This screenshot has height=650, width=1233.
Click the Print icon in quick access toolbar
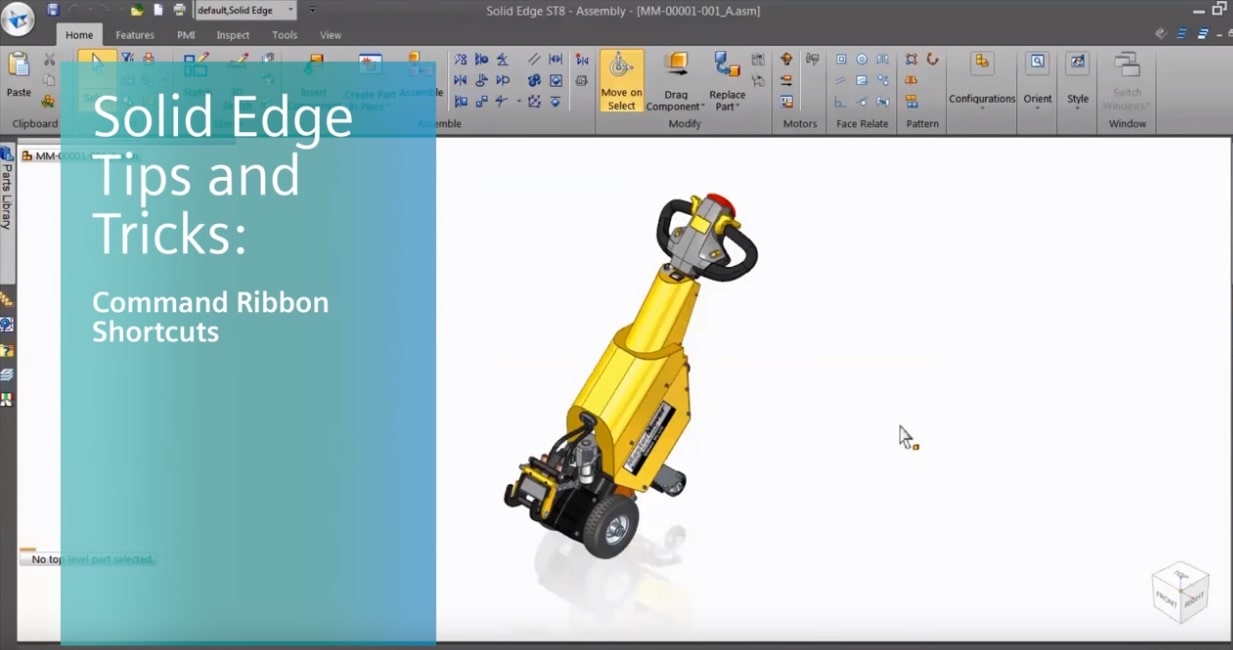point(180,10)
